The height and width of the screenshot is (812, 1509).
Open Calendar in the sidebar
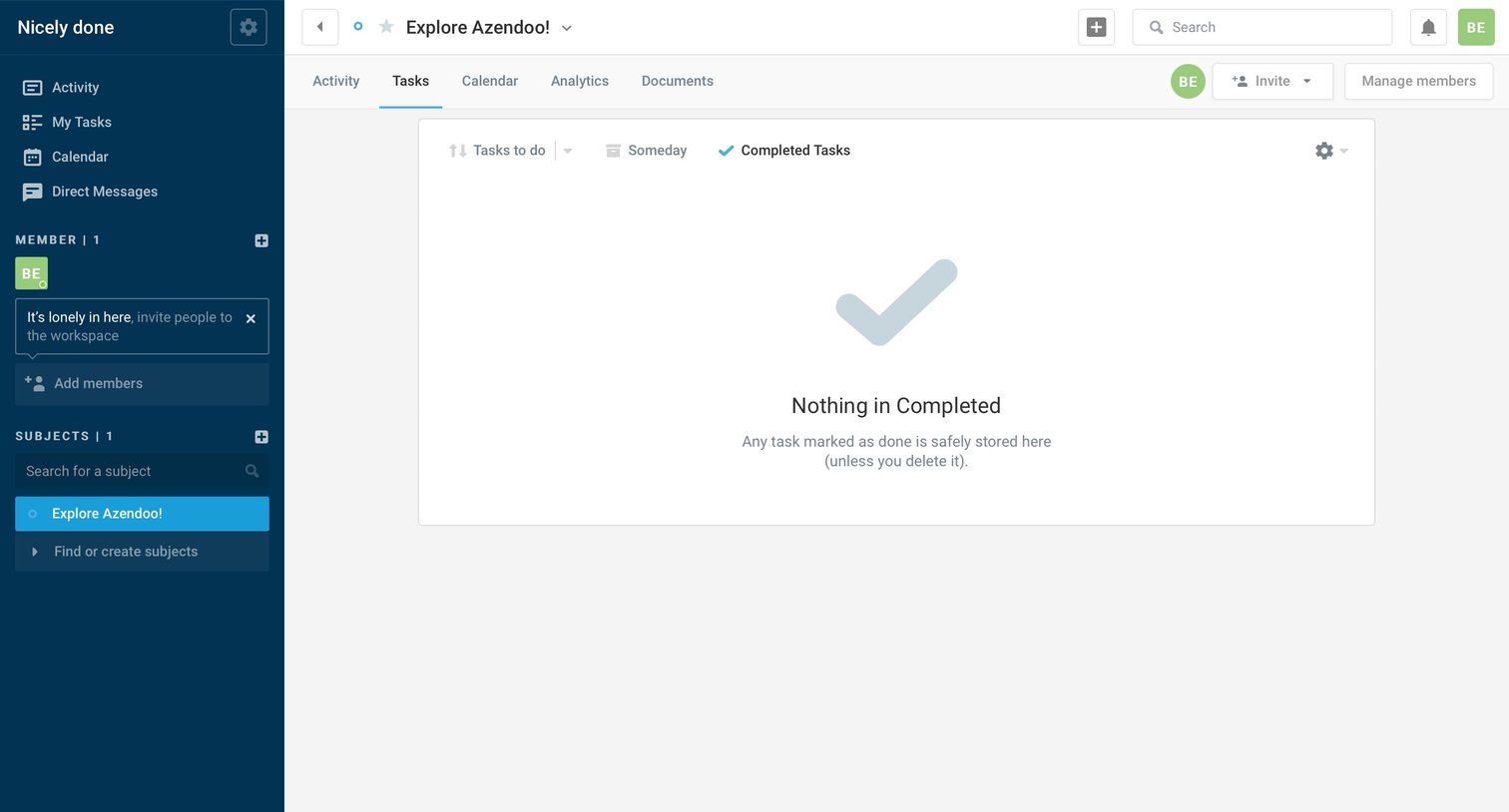65,157
